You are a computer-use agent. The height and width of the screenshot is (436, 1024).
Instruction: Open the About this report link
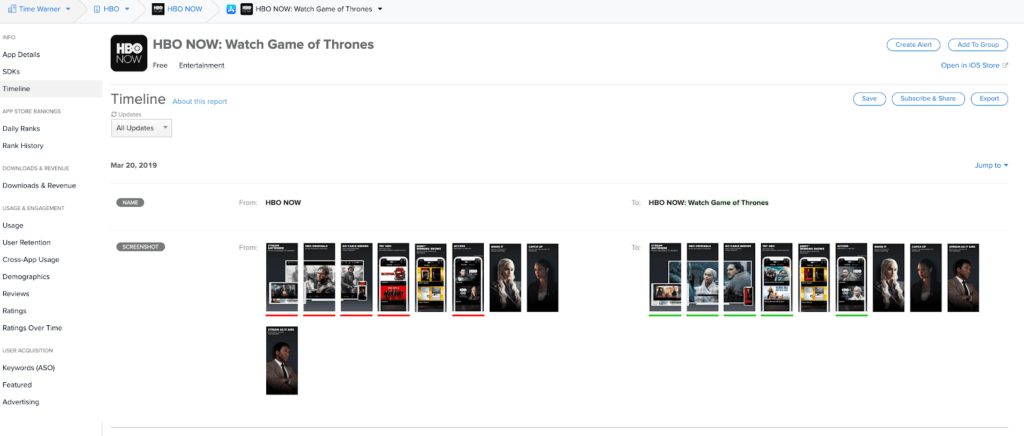[x=199, y=101]
